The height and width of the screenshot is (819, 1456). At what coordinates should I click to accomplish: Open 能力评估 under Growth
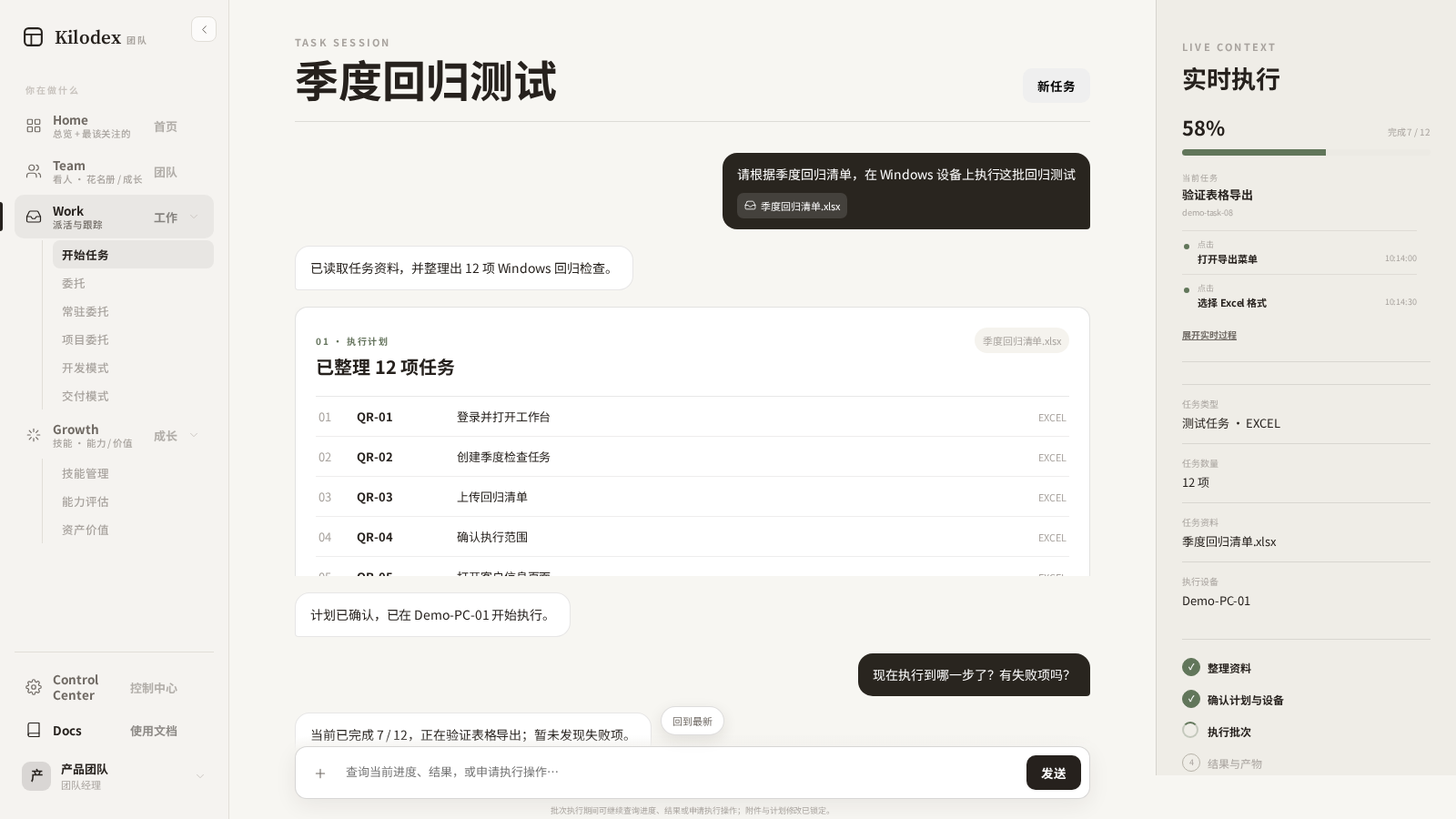click(133, 501)
